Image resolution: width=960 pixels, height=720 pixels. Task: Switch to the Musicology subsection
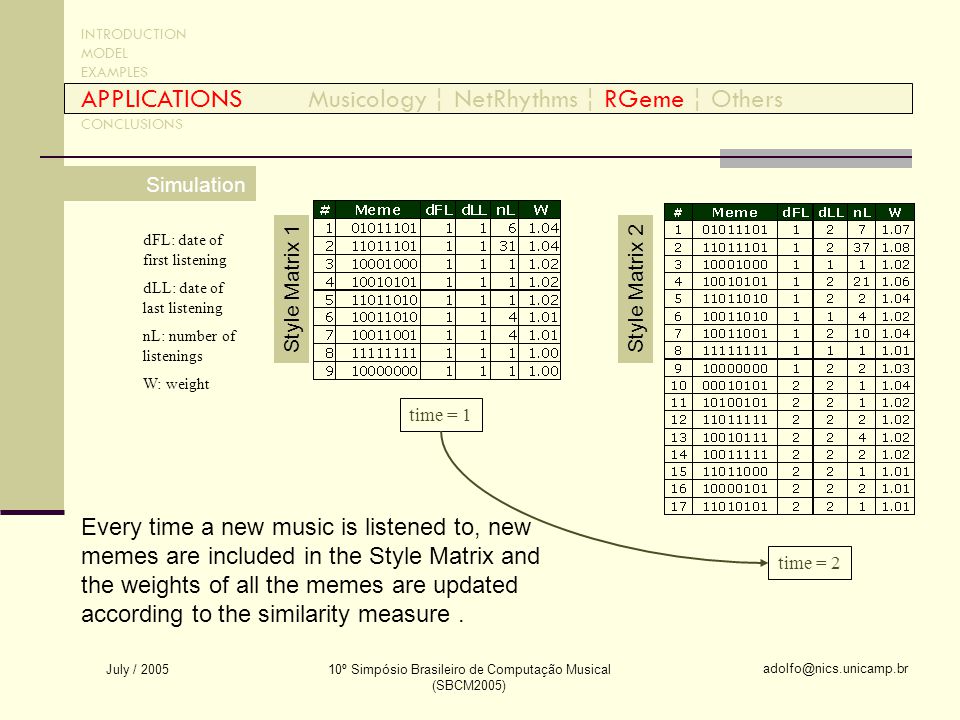[x=367, y=100]
